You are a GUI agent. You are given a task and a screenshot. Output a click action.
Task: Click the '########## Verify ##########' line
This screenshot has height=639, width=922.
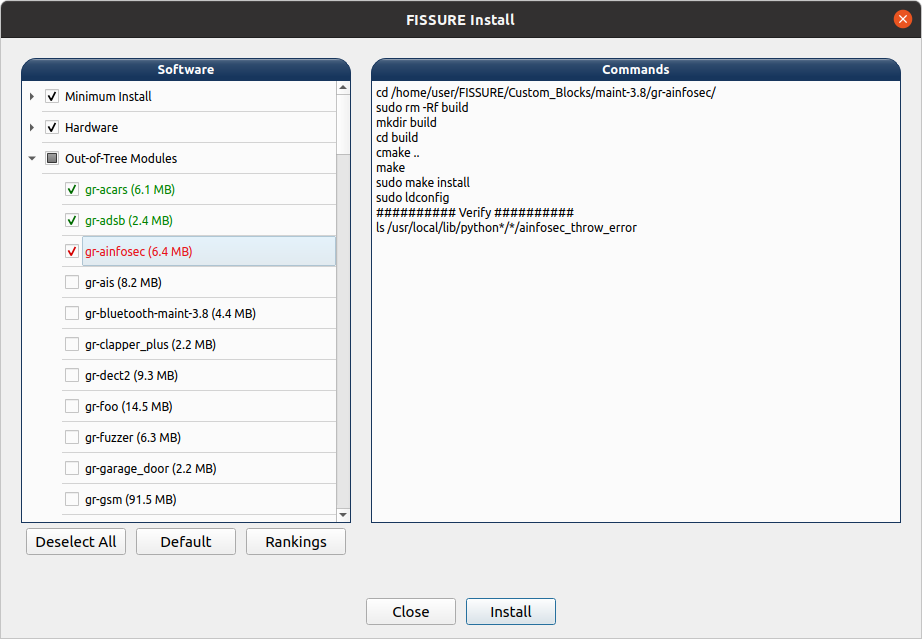point(475,212)
